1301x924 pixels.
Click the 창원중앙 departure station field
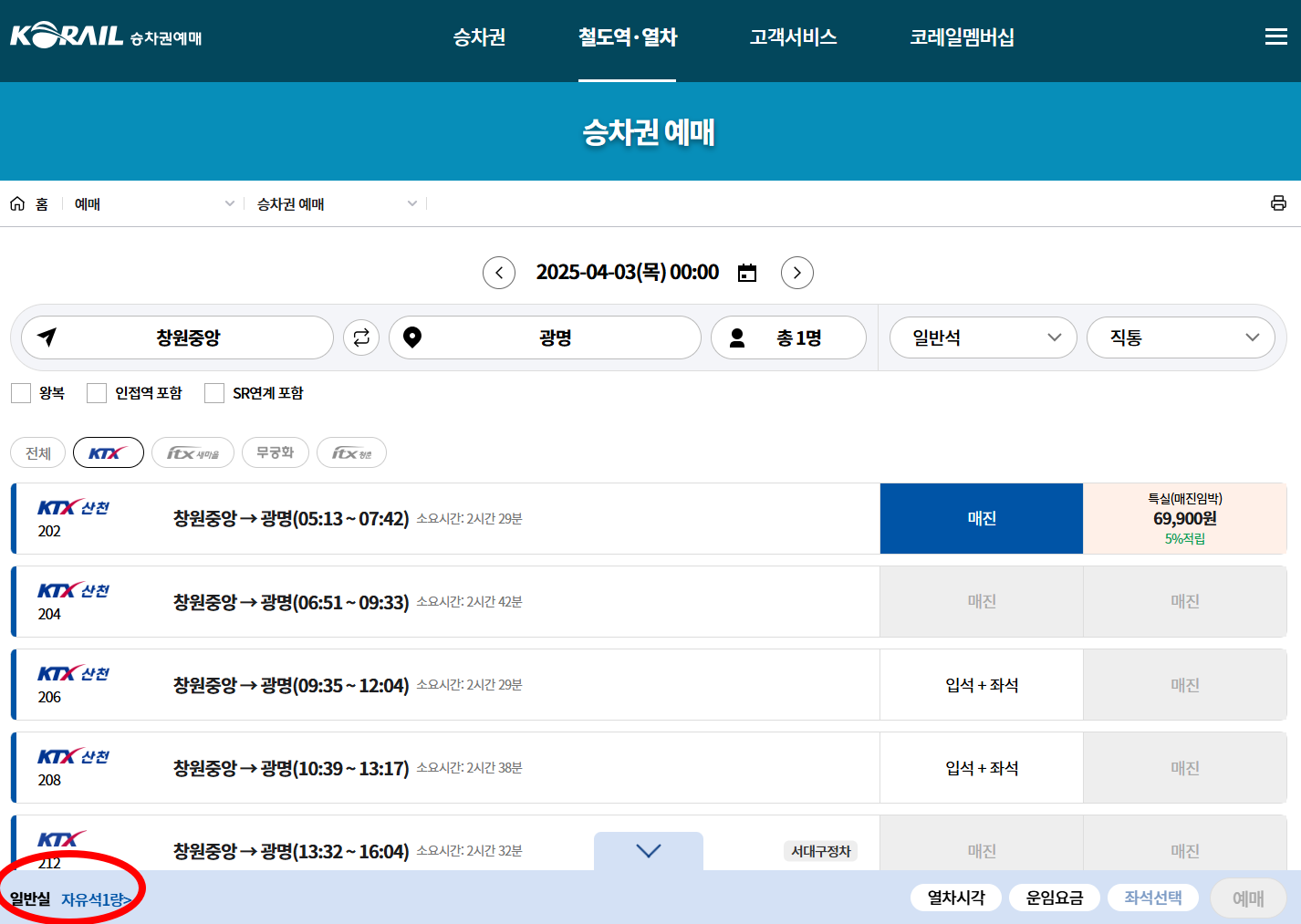point(177,337)
